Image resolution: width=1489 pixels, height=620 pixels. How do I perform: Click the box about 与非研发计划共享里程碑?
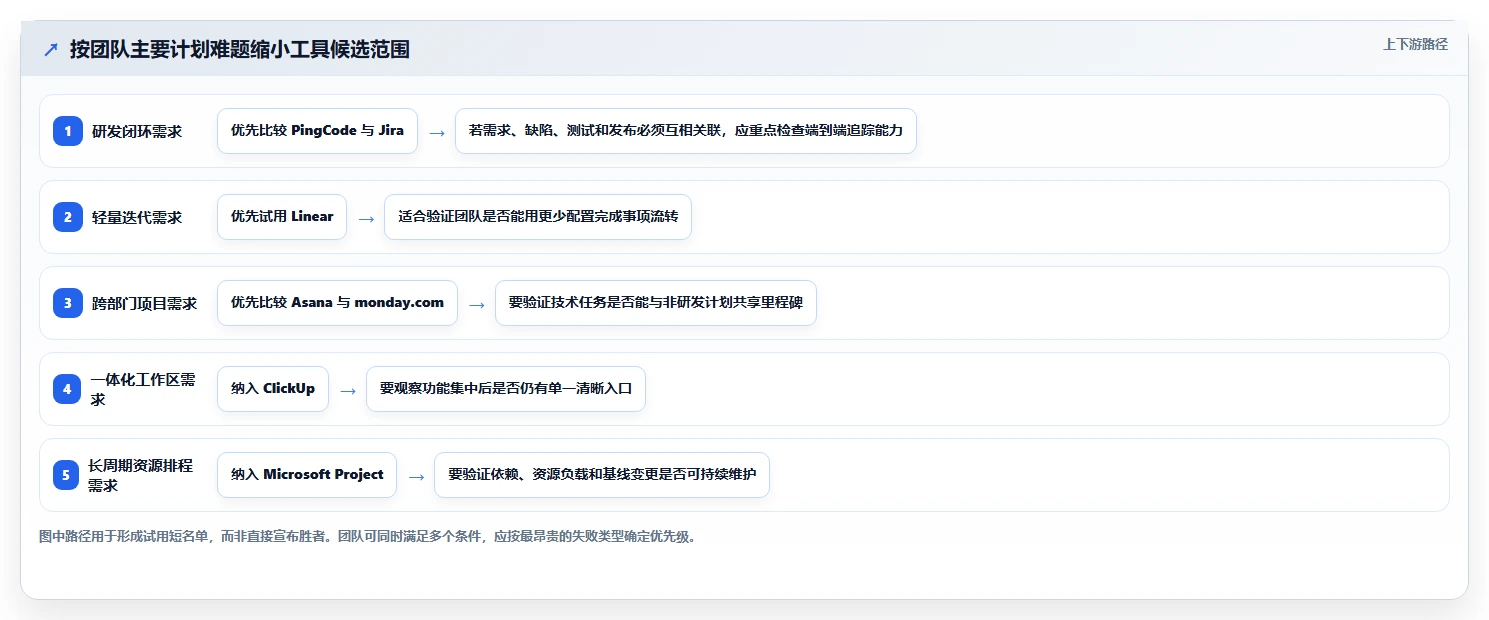pyautogui.click(x=656, y=303)
